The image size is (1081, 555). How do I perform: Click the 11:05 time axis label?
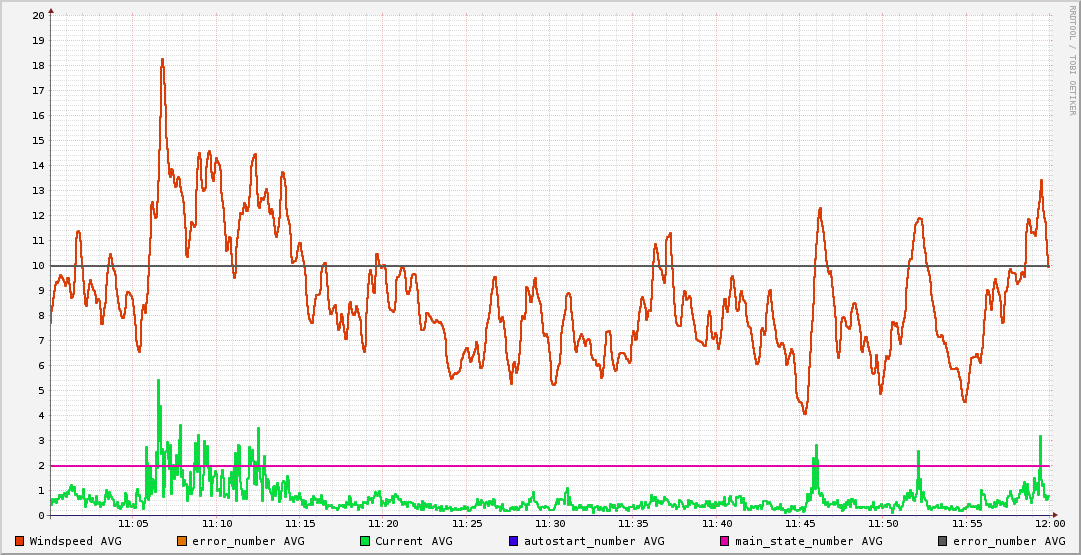pos(133,523)
